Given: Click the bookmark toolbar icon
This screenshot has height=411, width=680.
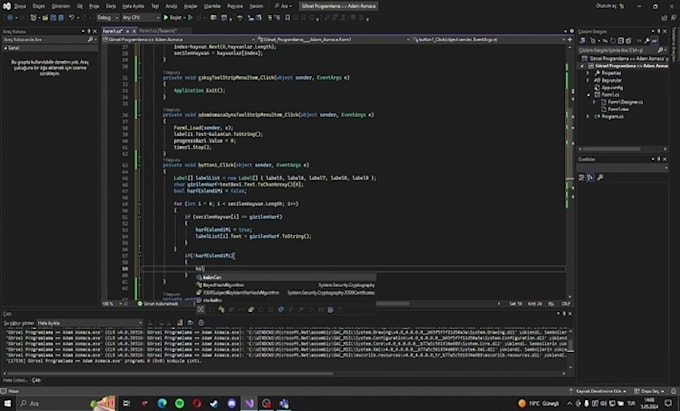Looking at the screenshot, I should (287, 17).
